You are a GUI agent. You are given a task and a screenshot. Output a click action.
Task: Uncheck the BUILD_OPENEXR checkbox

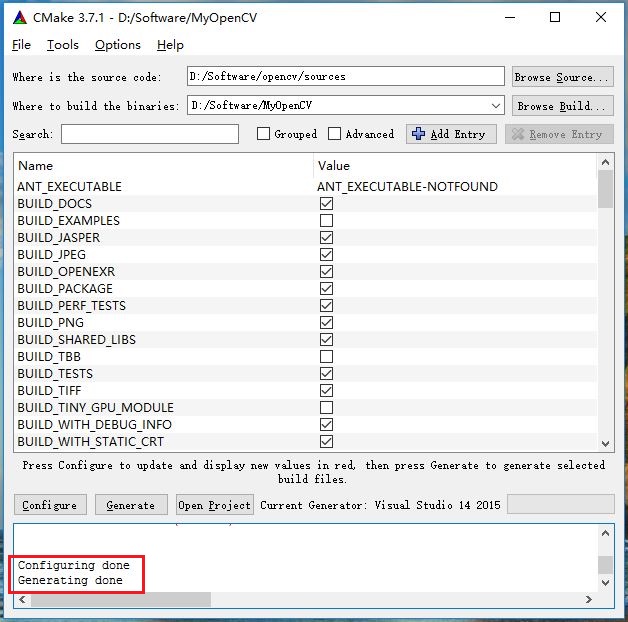[326, 272]
